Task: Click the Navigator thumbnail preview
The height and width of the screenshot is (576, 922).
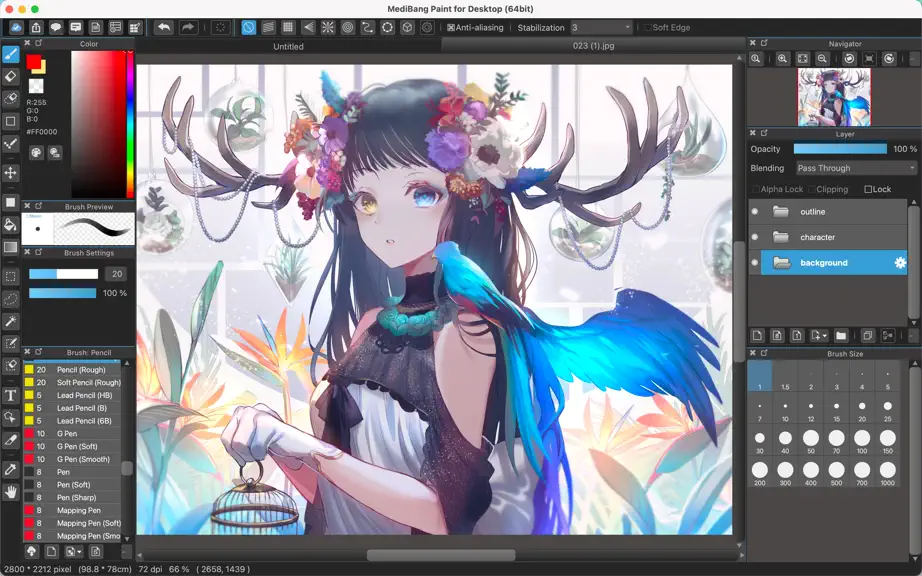Action: tap(834, 97)
